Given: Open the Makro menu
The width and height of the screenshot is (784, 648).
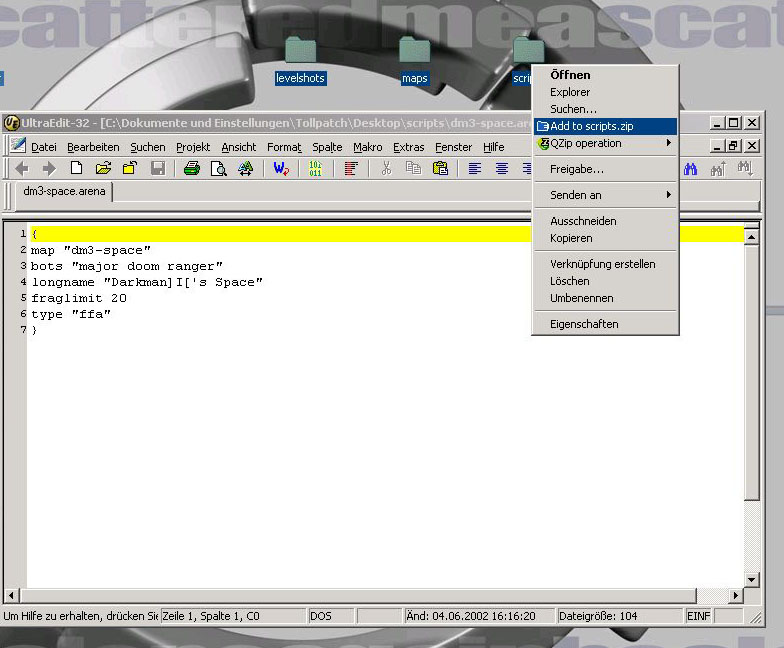Looking at the screenshot, I should (368, 147).
